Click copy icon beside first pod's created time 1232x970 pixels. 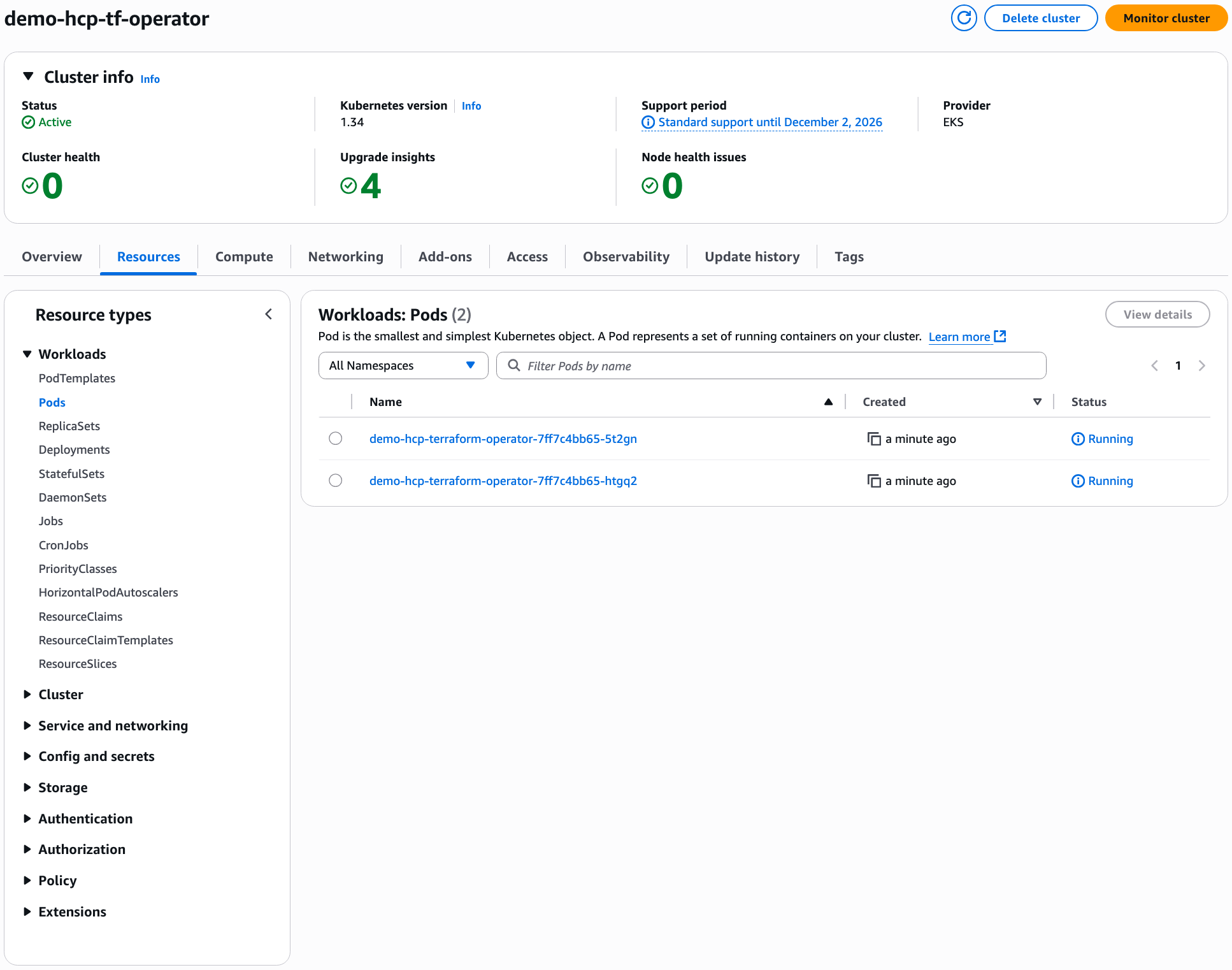[874, 439]
